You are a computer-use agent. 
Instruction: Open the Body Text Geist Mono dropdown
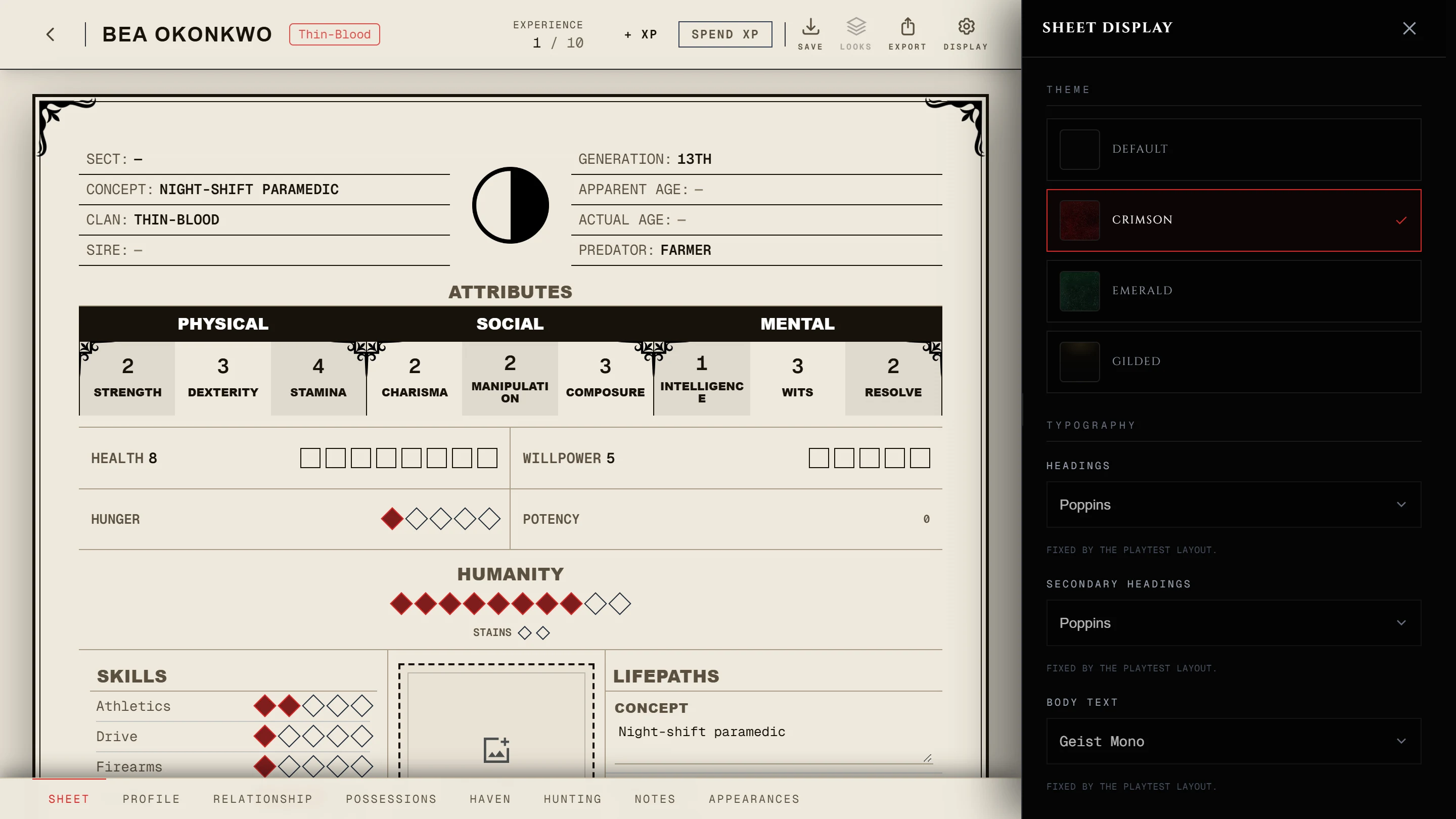click(x=1234, y=741)
